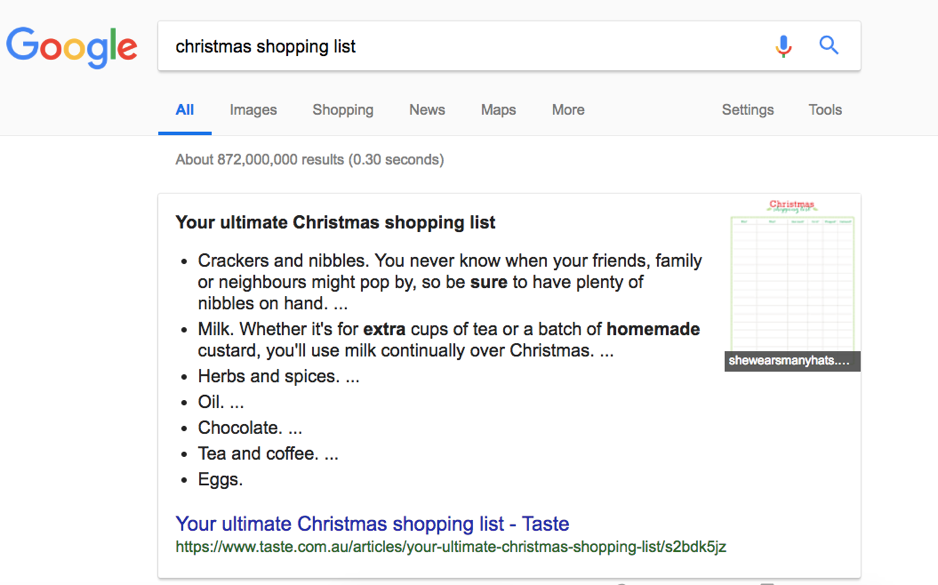Image resolution: width=938 pixels, height=585 pixels.
Task: Click the results count text
Action: pos(309,160)
